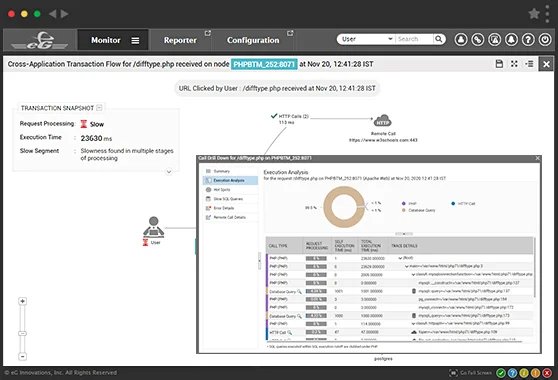Click the zoom in plus button
558x380 pixels.
[22, 301]
